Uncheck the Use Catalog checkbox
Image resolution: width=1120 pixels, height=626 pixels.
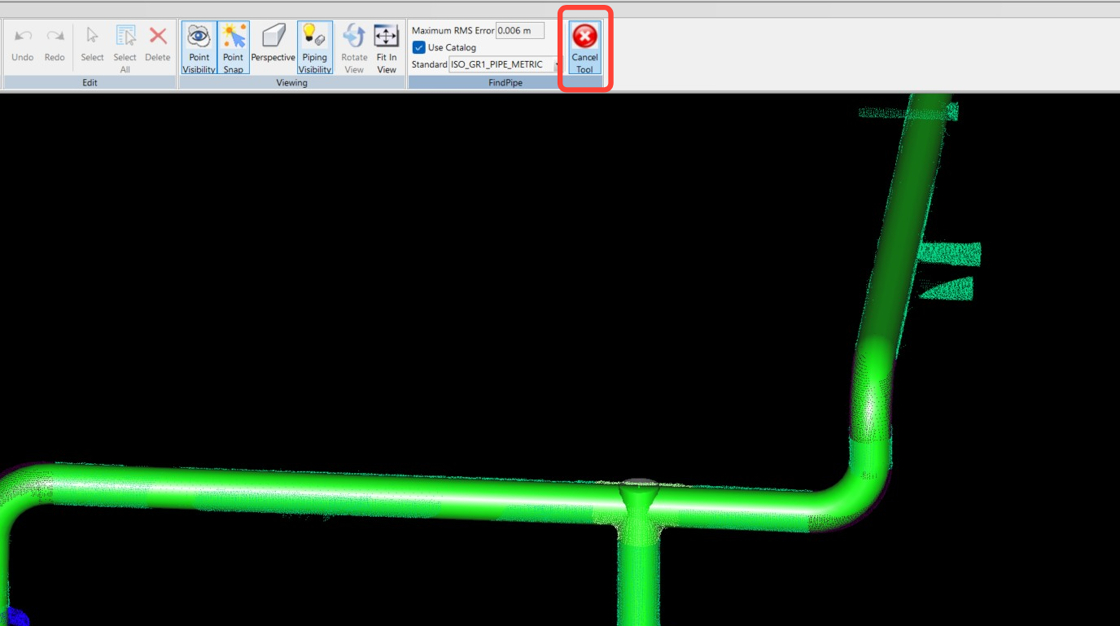point(419,47)
